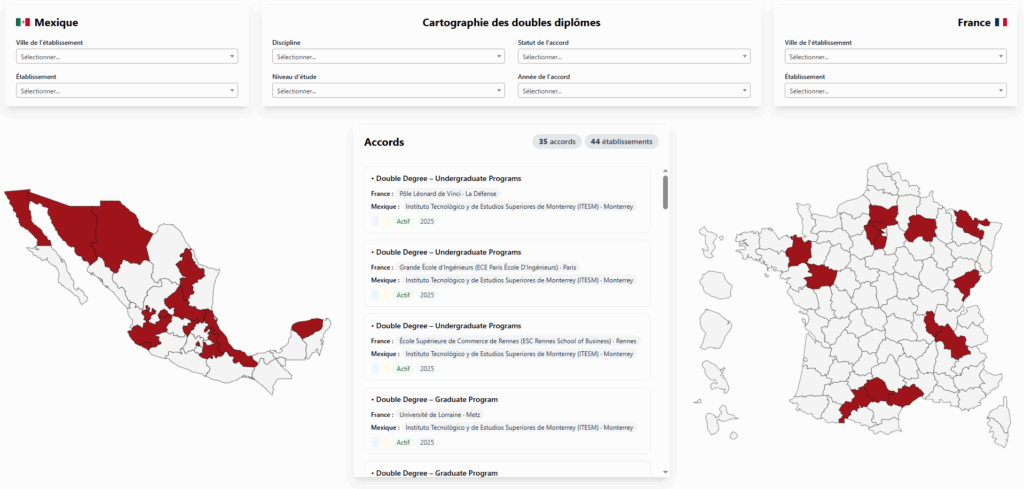Click the 35 accords counter badge

tap(557, 142)
